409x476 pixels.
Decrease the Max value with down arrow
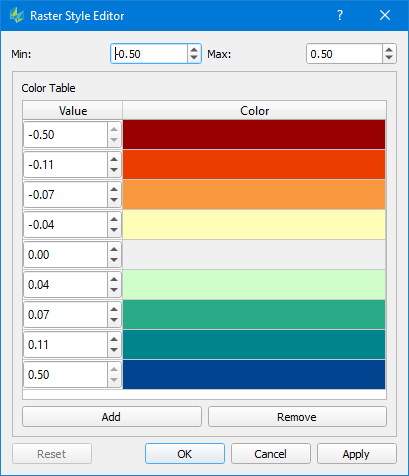pyautogui.click(x=389, y=57)
